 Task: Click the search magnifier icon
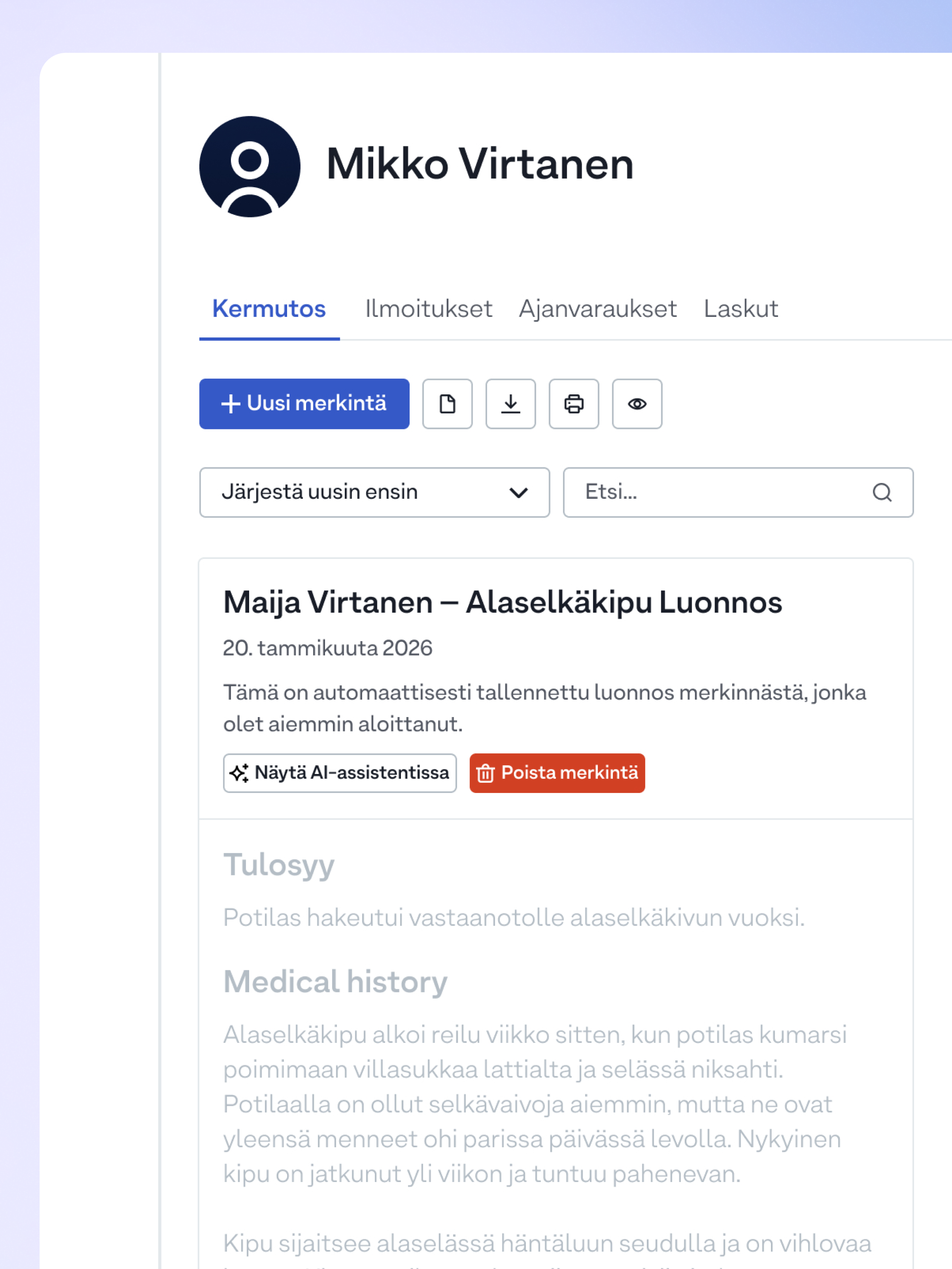[x=881, y=492]
